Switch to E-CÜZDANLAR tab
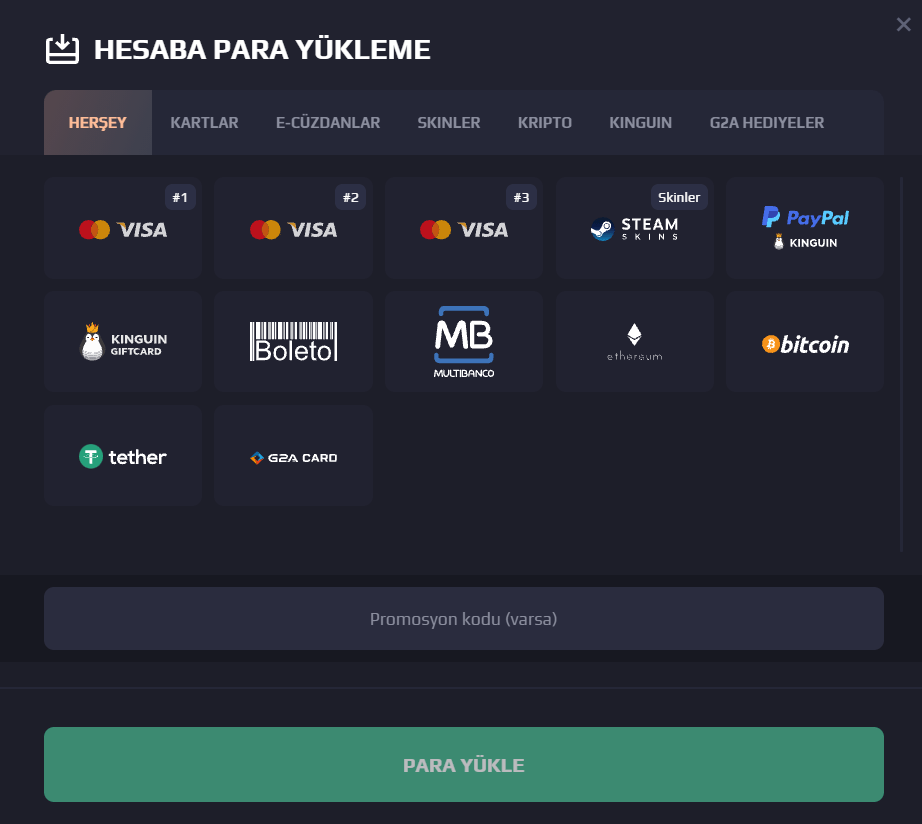This screenshot has height=824, width=922. [328, 122]
